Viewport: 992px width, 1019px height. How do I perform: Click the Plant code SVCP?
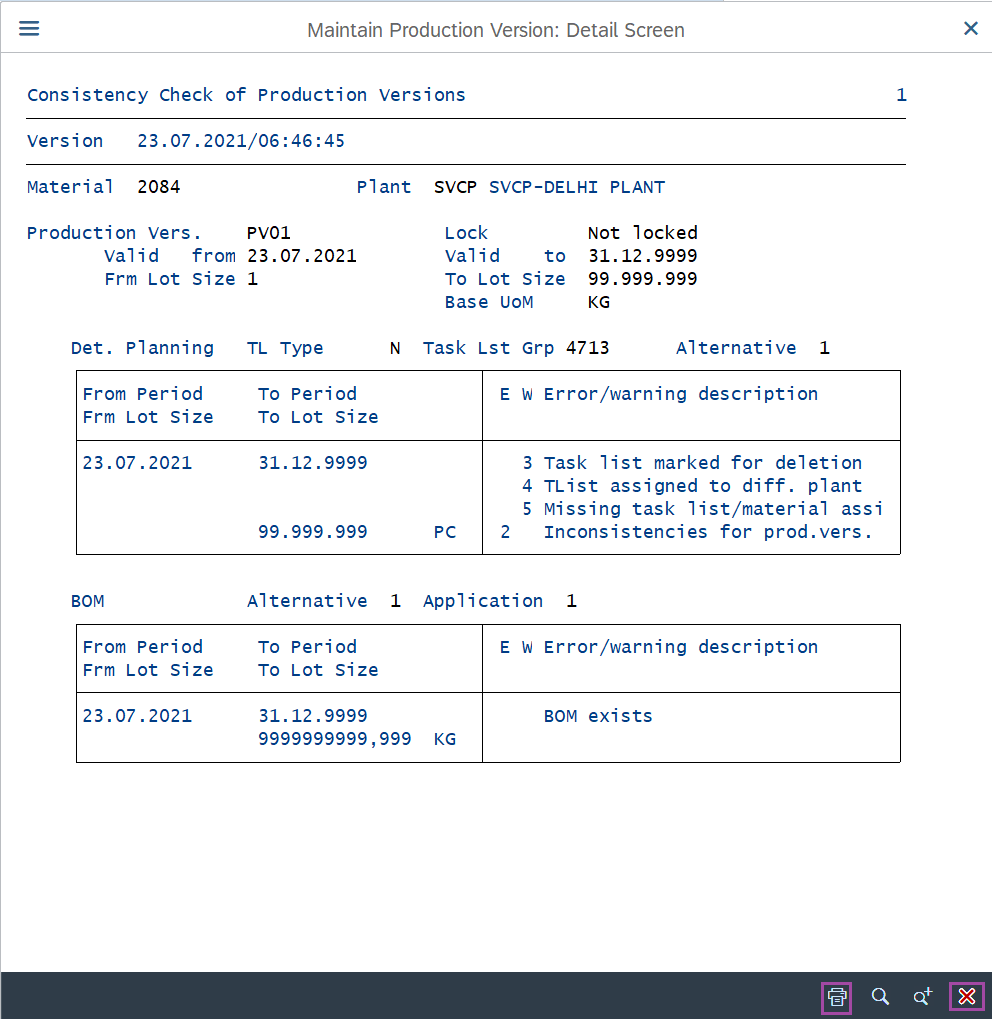pyautogui.click(x=455, y=187)
